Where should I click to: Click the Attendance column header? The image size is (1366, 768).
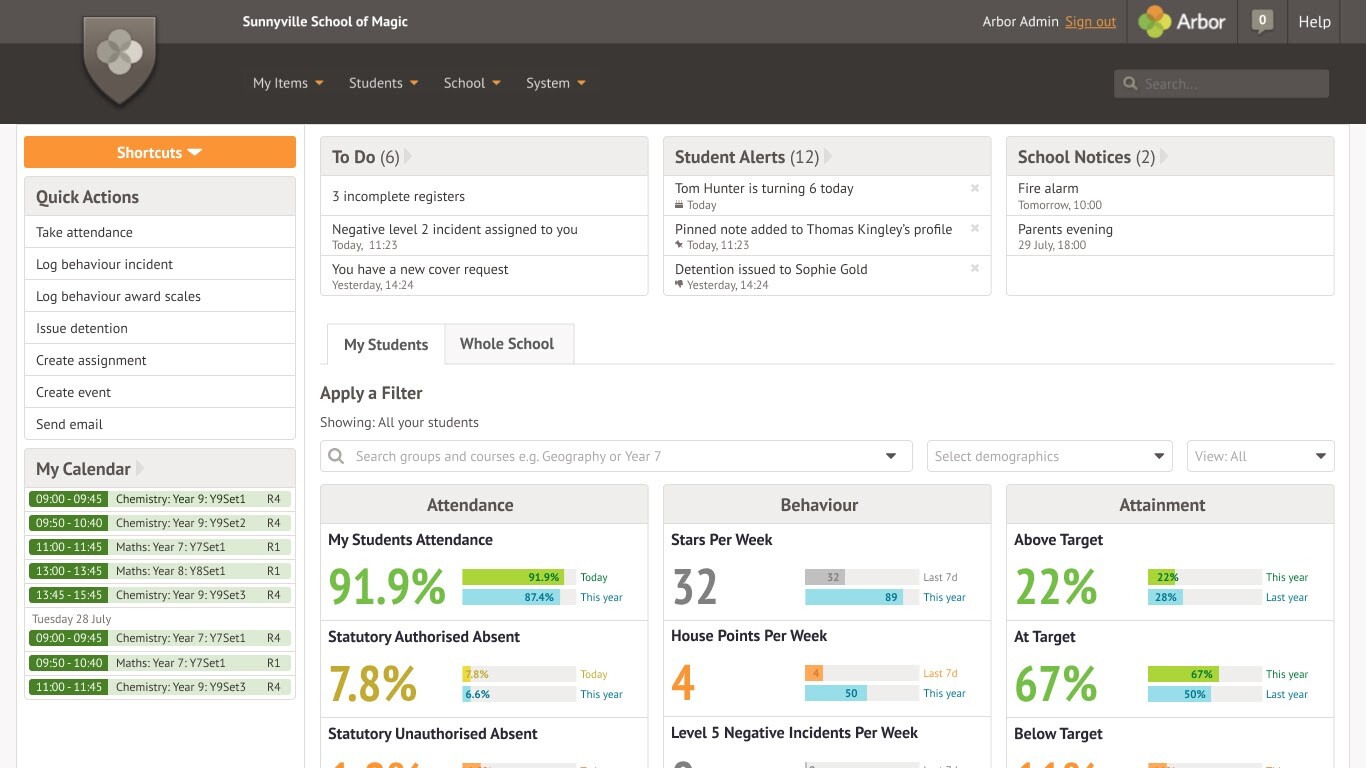point(484,505)
